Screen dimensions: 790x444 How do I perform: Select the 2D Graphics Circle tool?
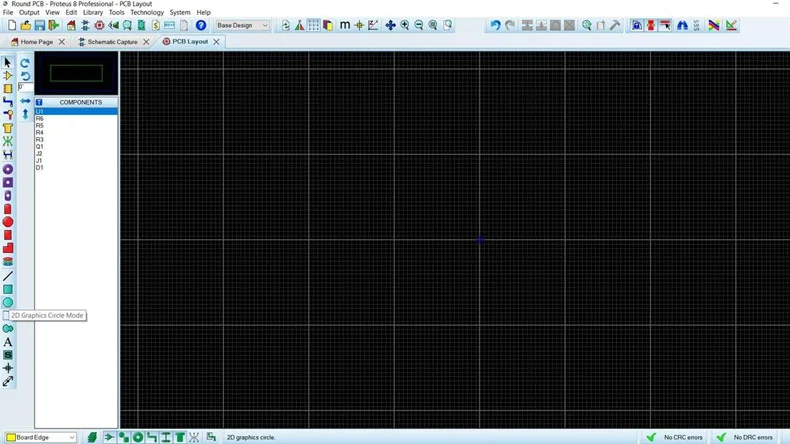pyautogui.click(x=8, y=303)
